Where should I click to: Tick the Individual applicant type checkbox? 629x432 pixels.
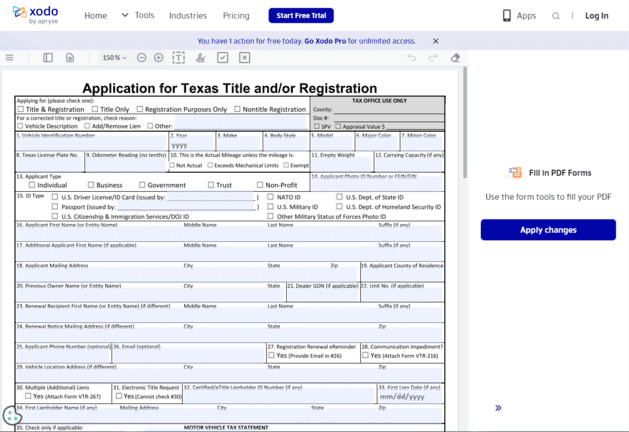coord(32,185)
